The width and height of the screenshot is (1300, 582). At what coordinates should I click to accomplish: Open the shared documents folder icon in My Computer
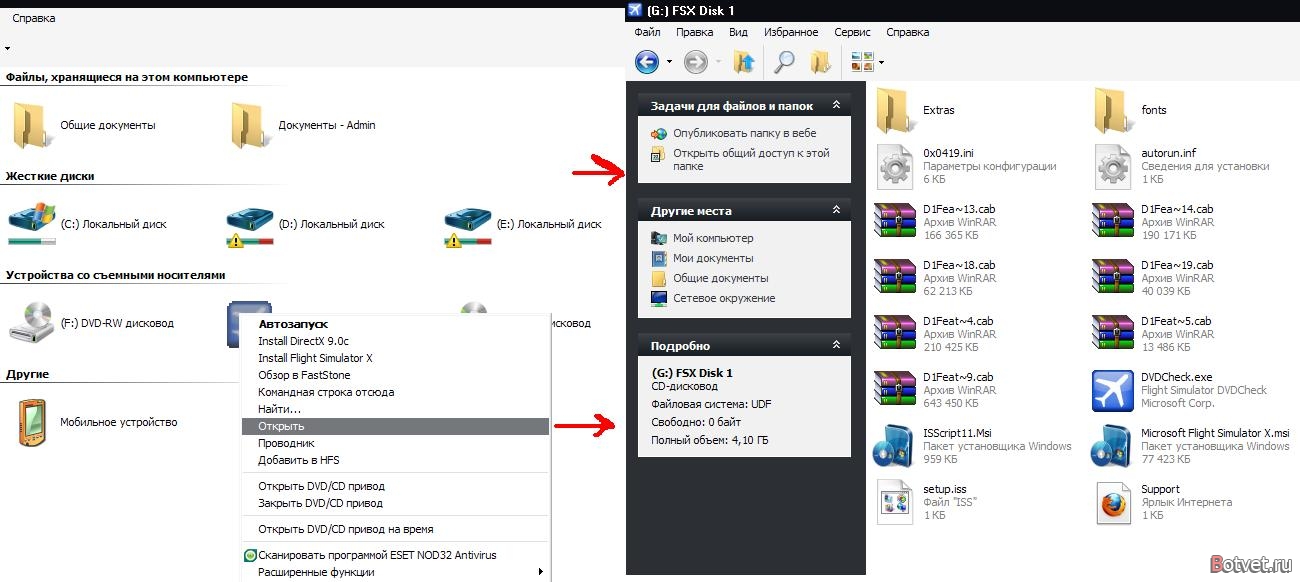[x=31, y=125]
